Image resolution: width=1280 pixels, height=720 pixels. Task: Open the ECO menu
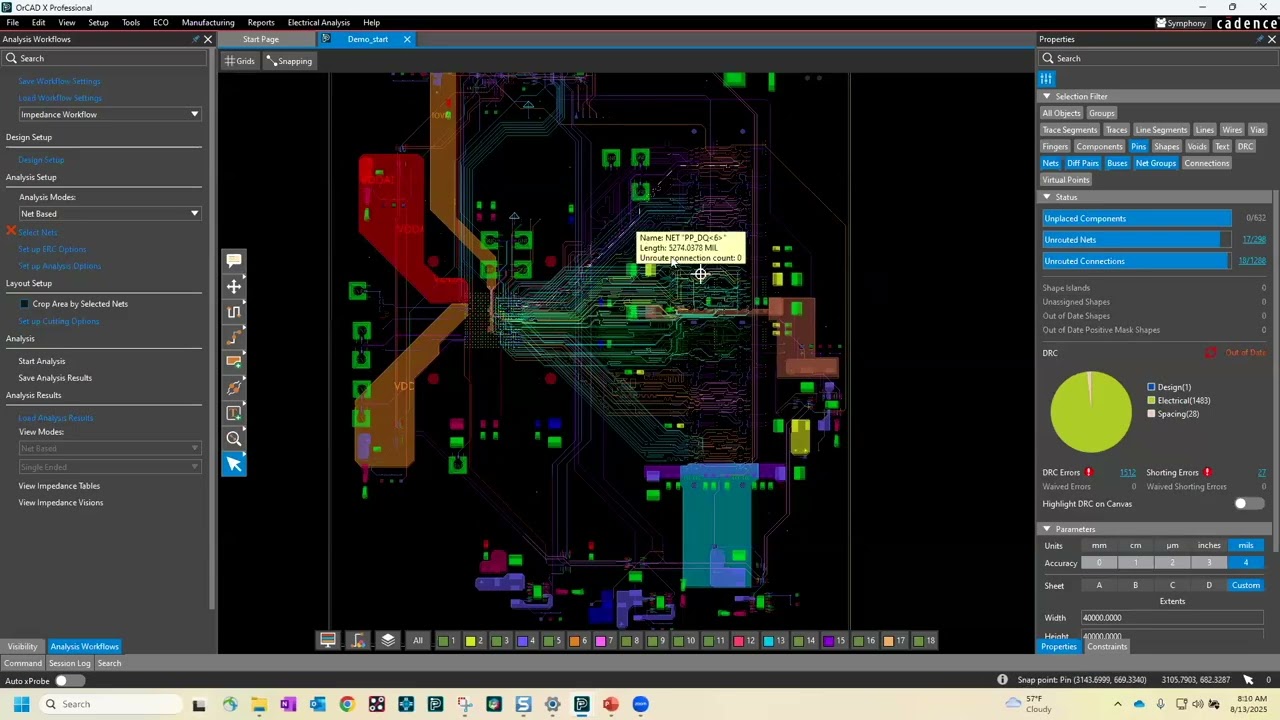pyautogui.click(x=160, y=22)
